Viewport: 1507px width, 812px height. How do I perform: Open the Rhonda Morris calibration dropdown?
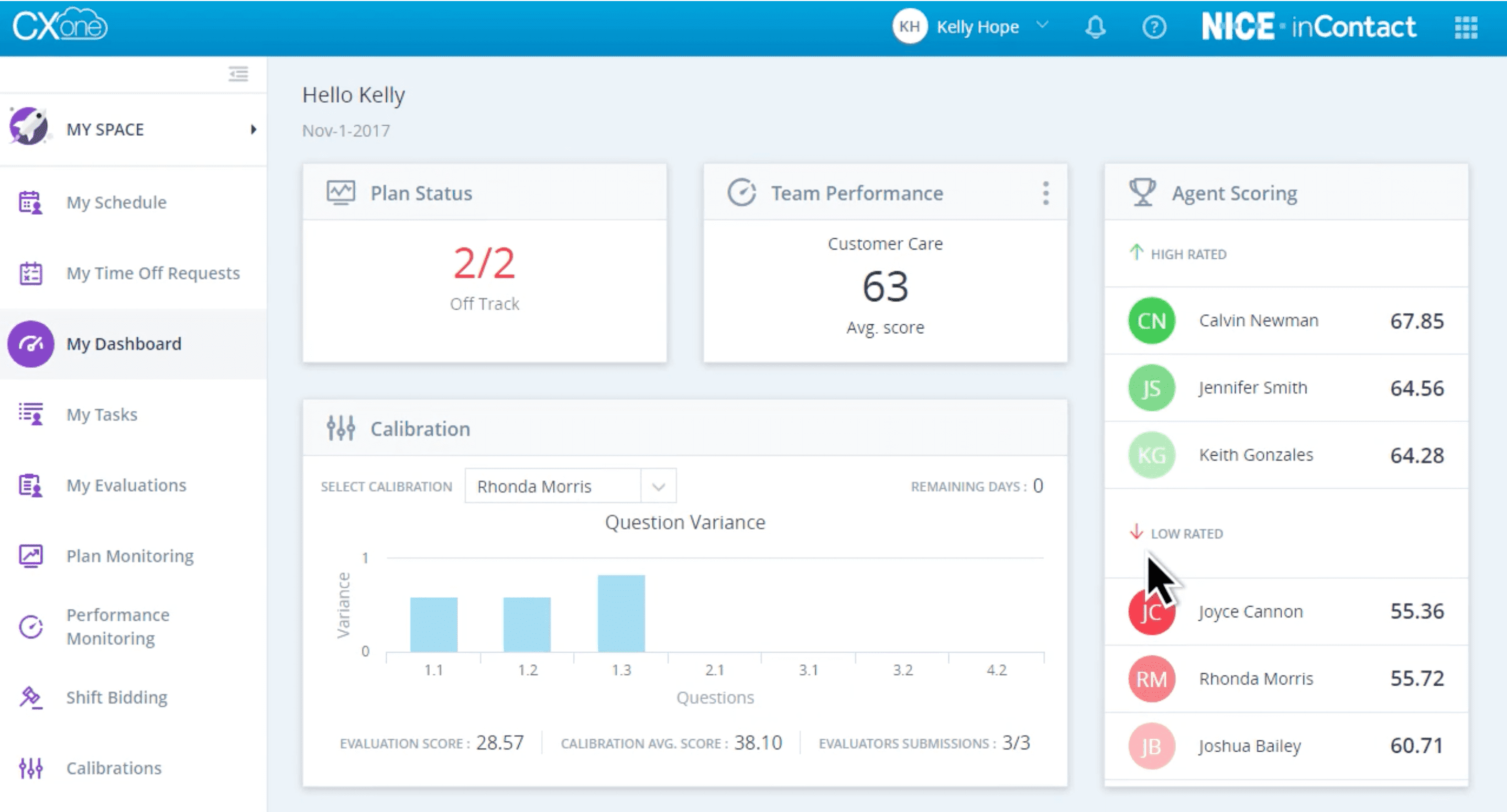659,486
